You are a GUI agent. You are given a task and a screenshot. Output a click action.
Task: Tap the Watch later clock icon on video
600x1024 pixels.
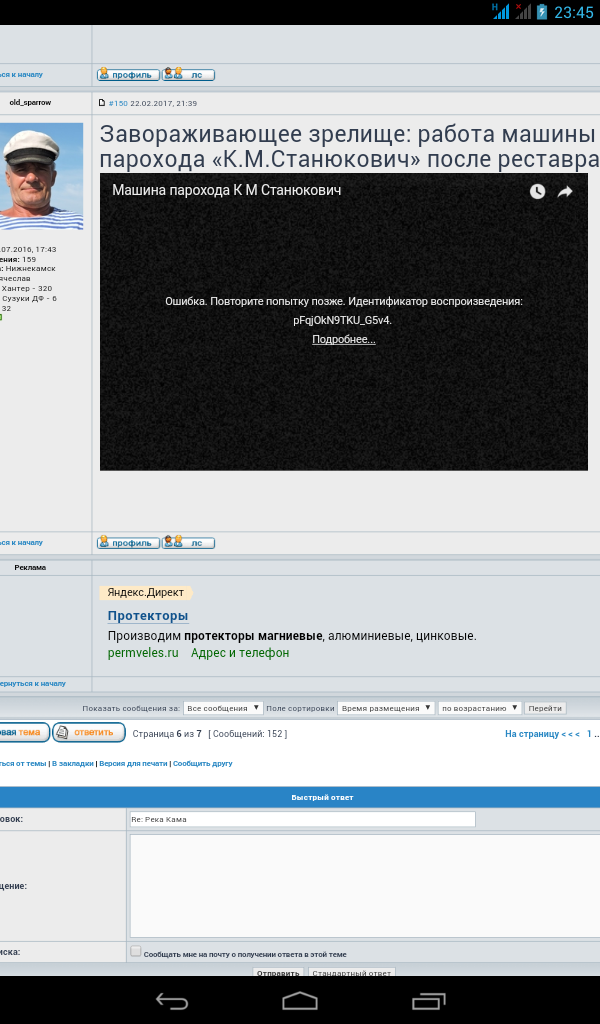537,191
